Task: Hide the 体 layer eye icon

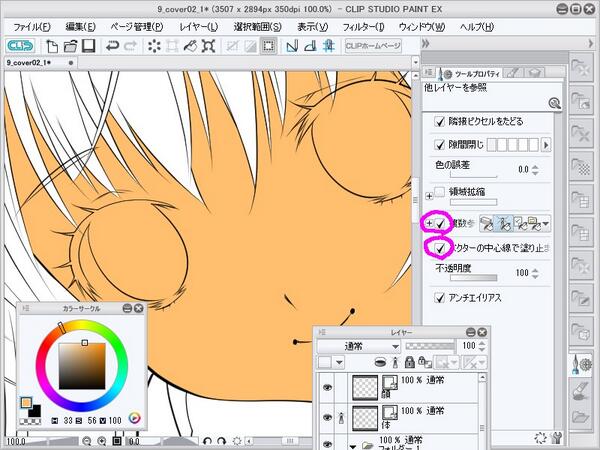Action: 327,418
